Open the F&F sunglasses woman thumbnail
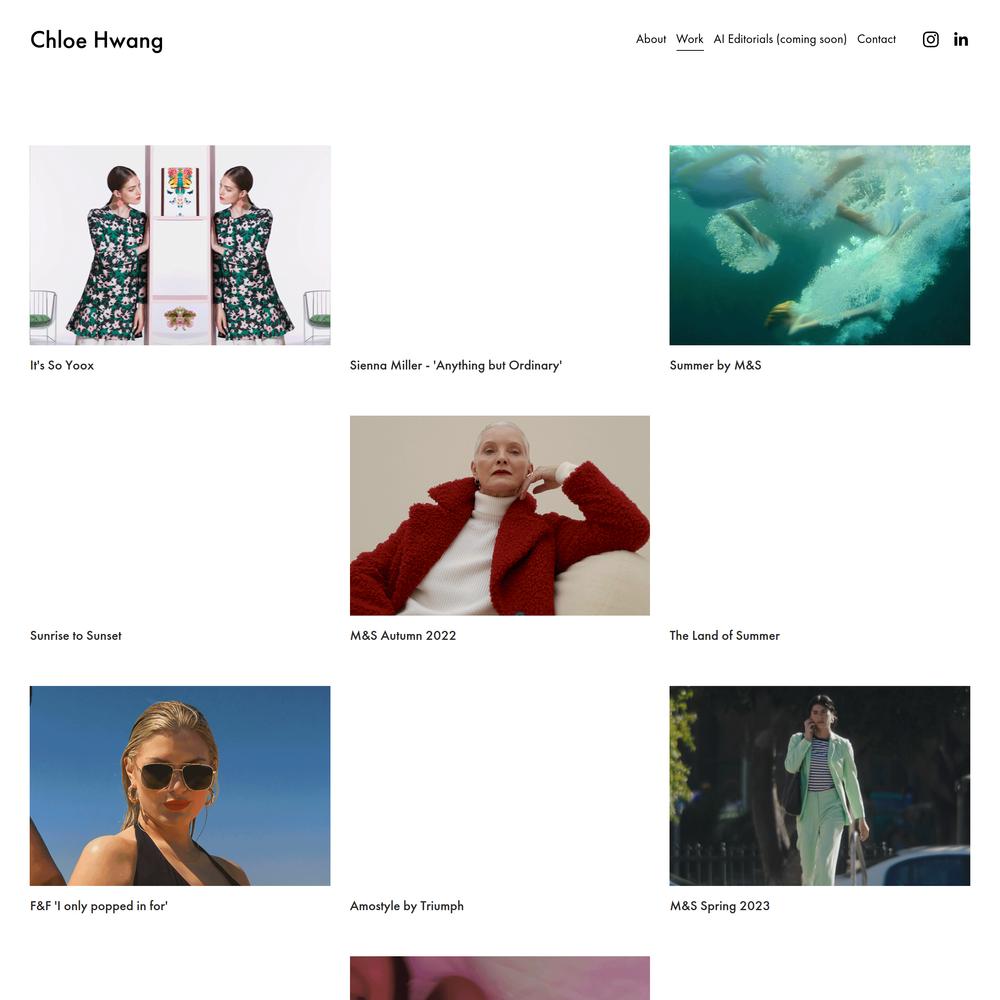 pyautogui.click(x=180, y=786)
